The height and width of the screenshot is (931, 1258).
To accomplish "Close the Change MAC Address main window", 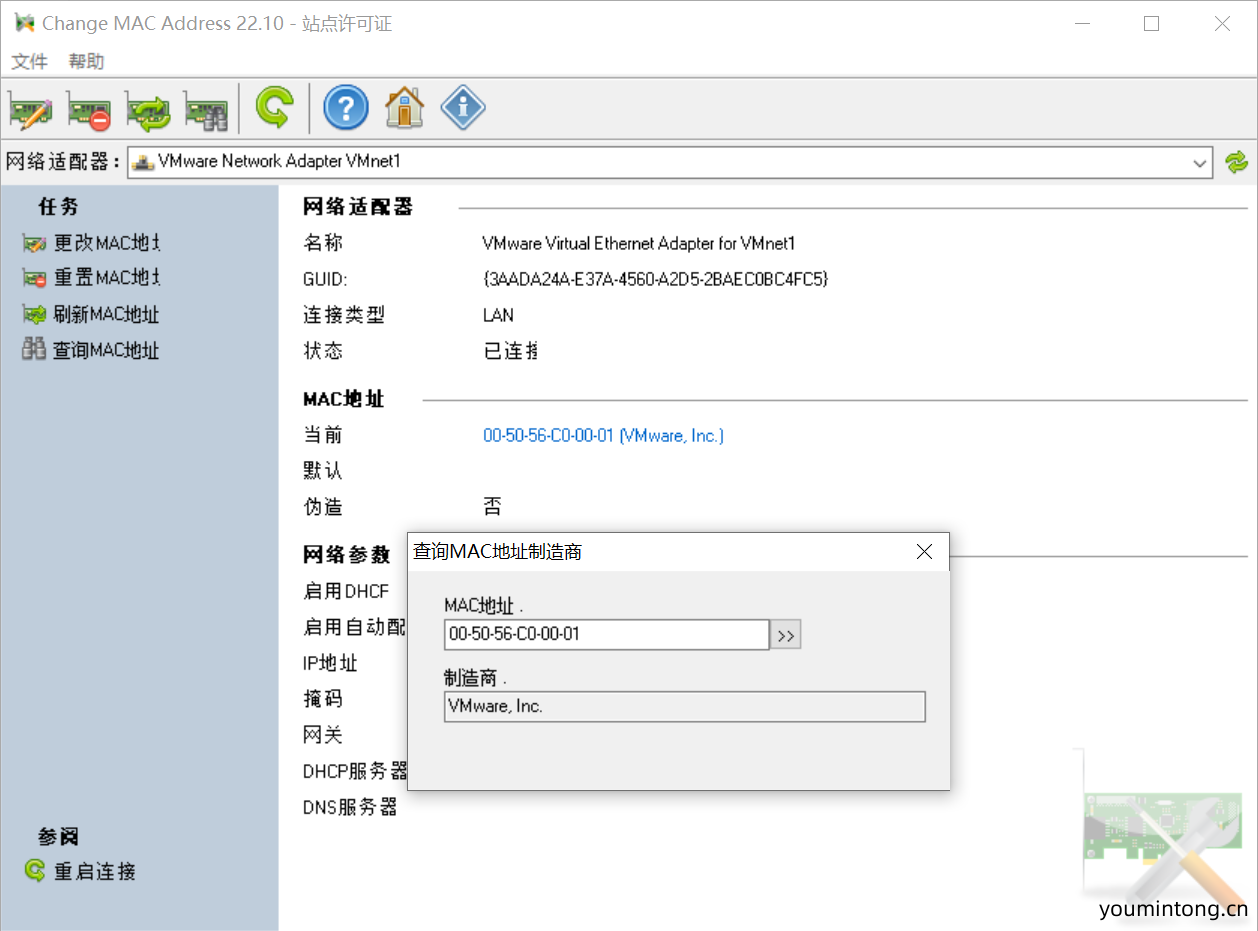I will point(1222,24).
